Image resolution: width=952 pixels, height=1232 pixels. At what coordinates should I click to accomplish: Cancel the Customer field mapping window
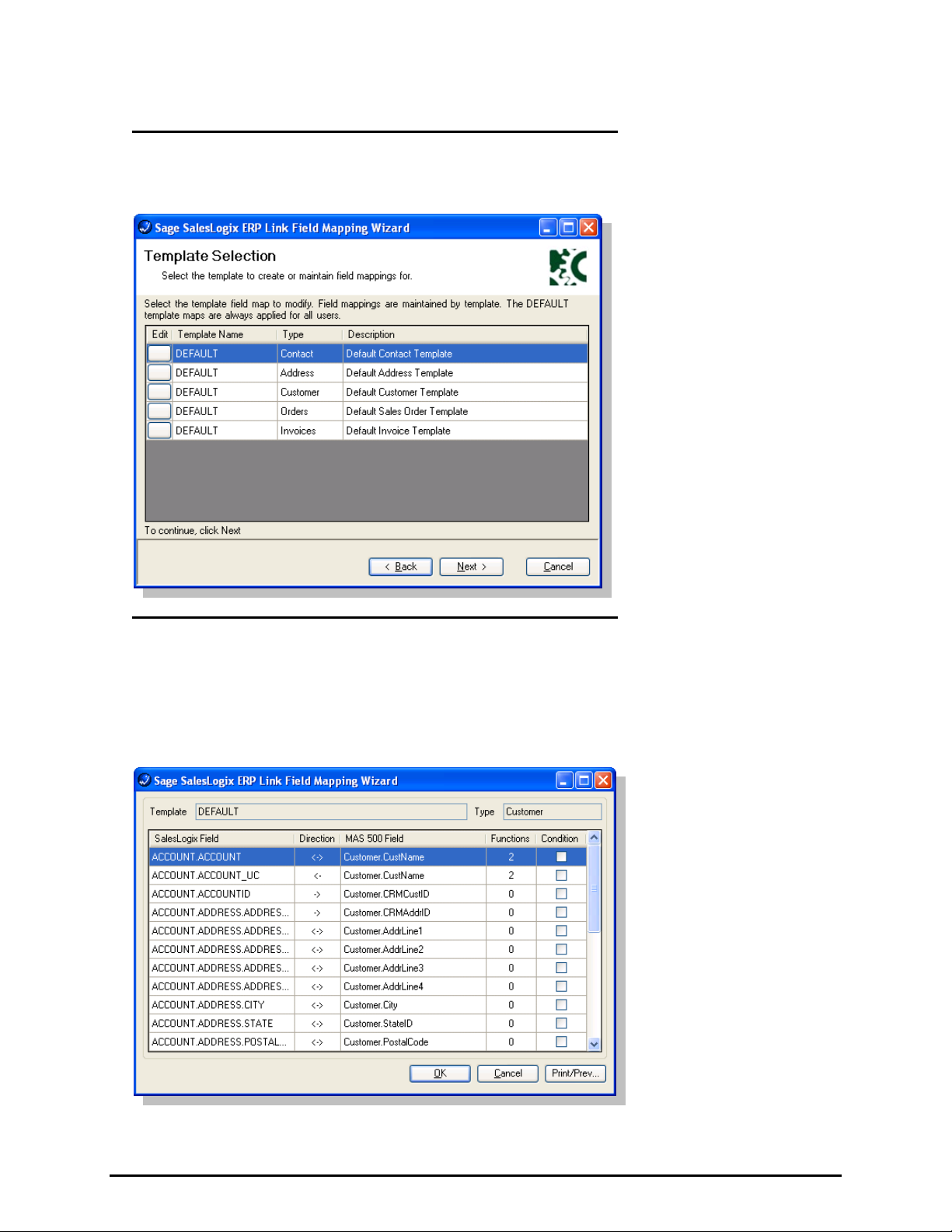click(x=507, y=1073)
